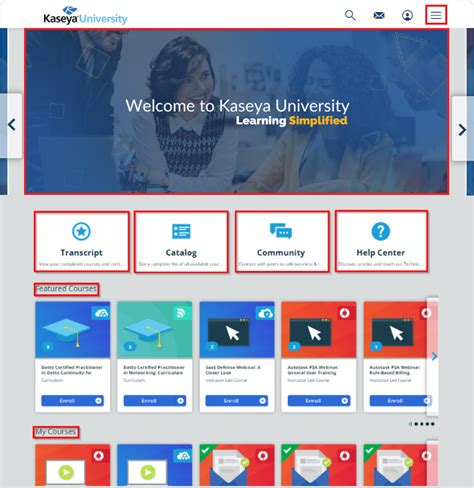Open Datto Certified Practitioner in Networking title
Screen dimensions: 474x488
pyautogui.click(x=154, y=370)
